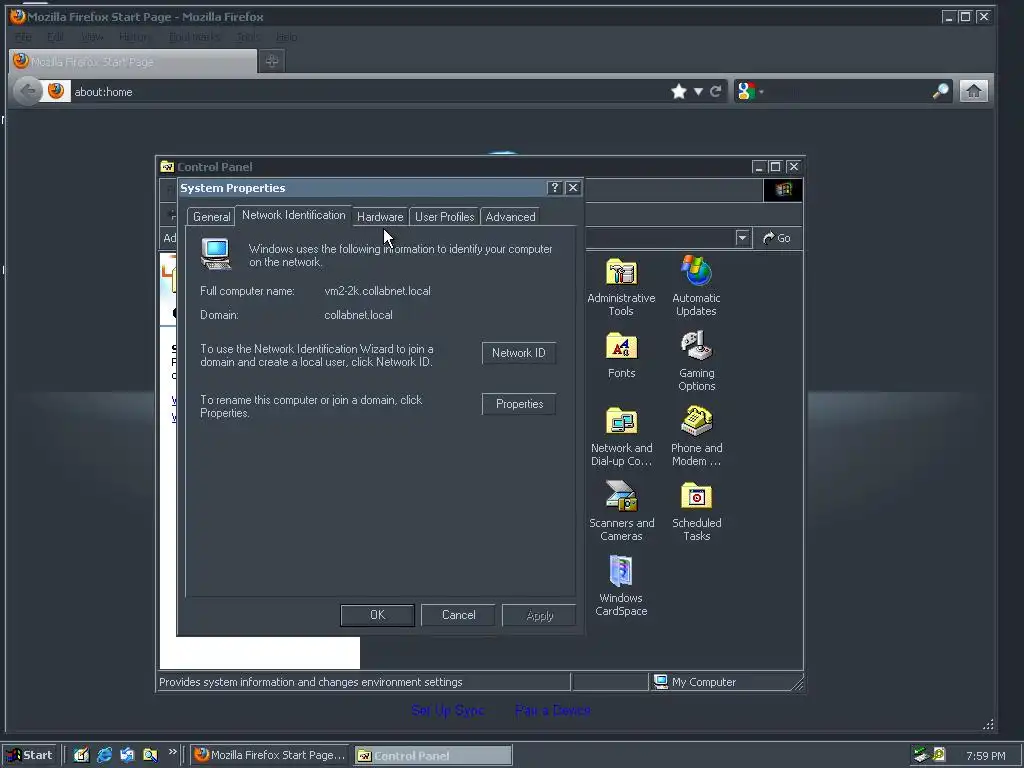Screen dimensions: 1024x768
Task: Open Gaming Options icon
Action: point(696,361)
